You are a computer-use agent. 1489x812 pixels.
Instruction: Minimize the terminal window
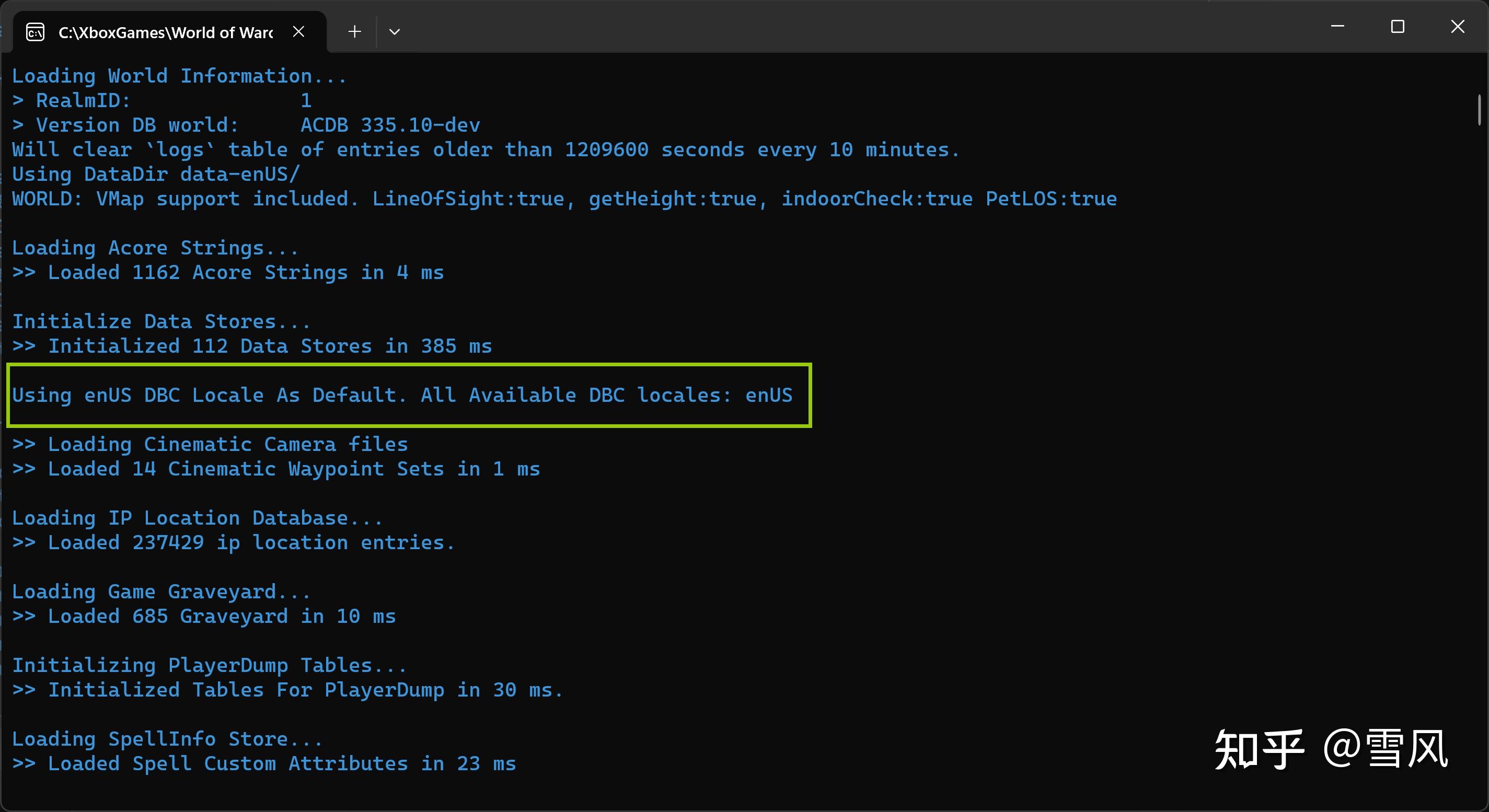coord(1337,27)
